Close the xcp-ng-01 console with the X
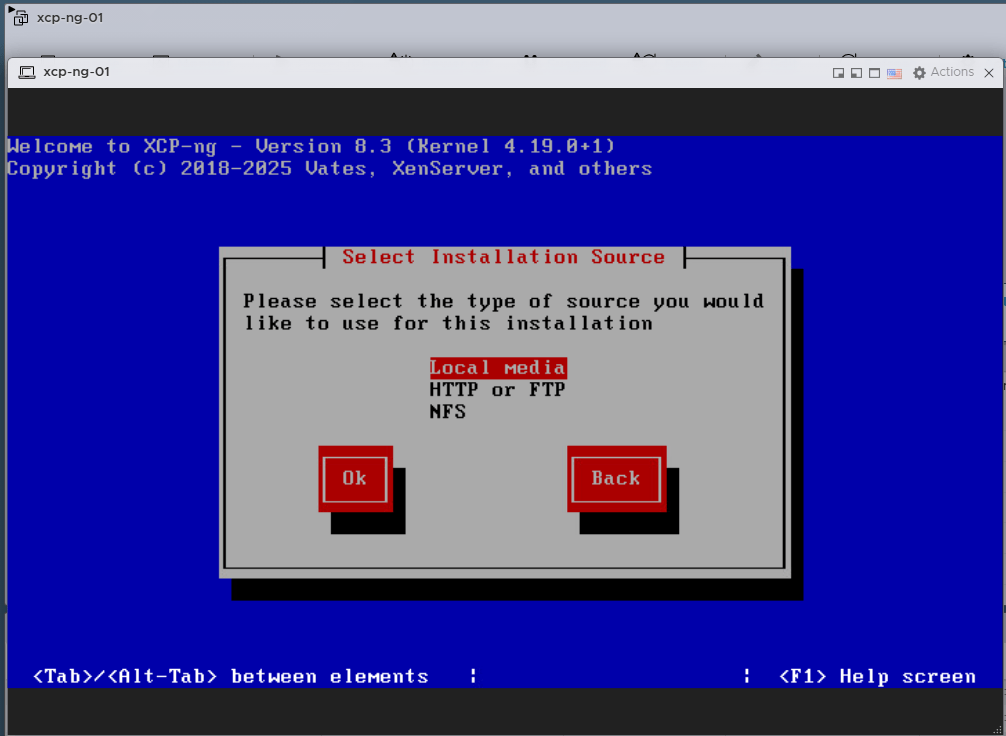Screen dimensions: 1006x736 tap(990, 73)
